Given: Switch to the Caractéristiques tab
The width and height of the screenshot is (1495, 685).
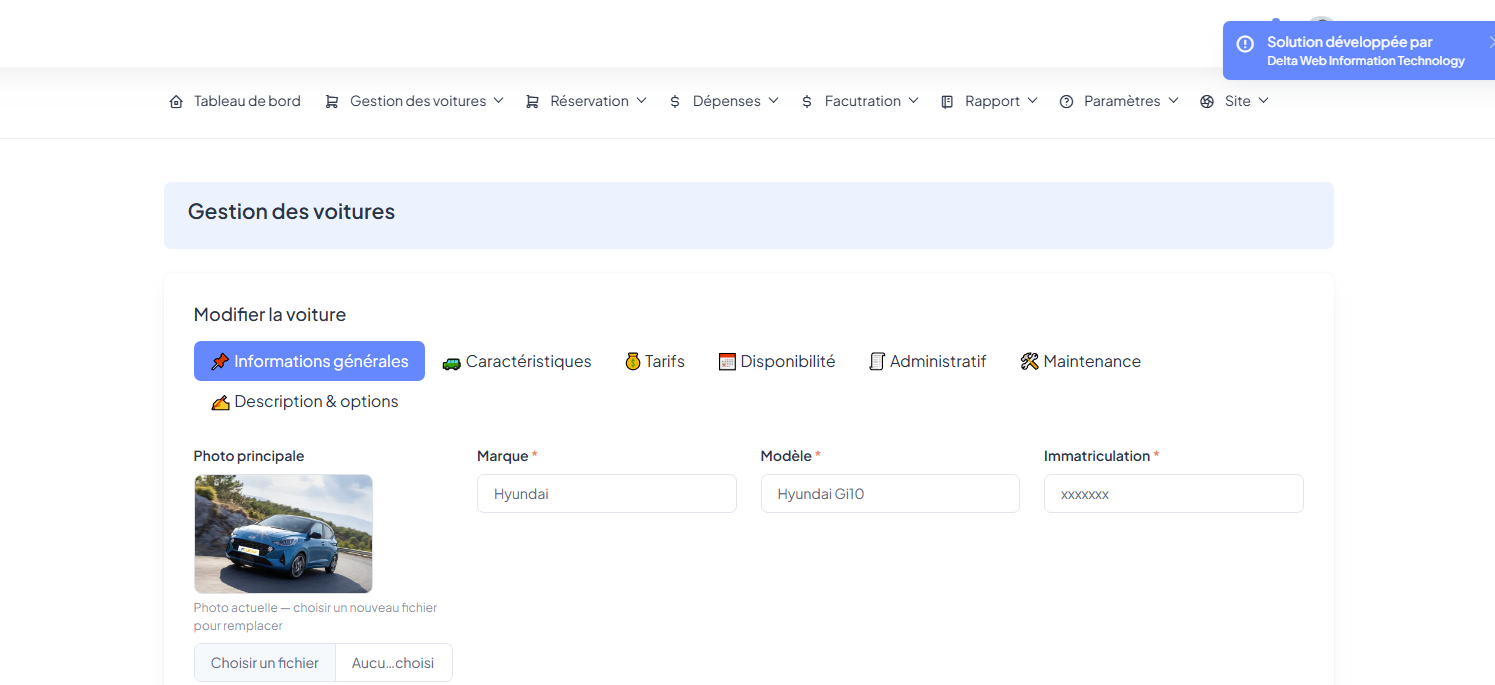Looking at the screenshot, I should [x=517, y=361].
